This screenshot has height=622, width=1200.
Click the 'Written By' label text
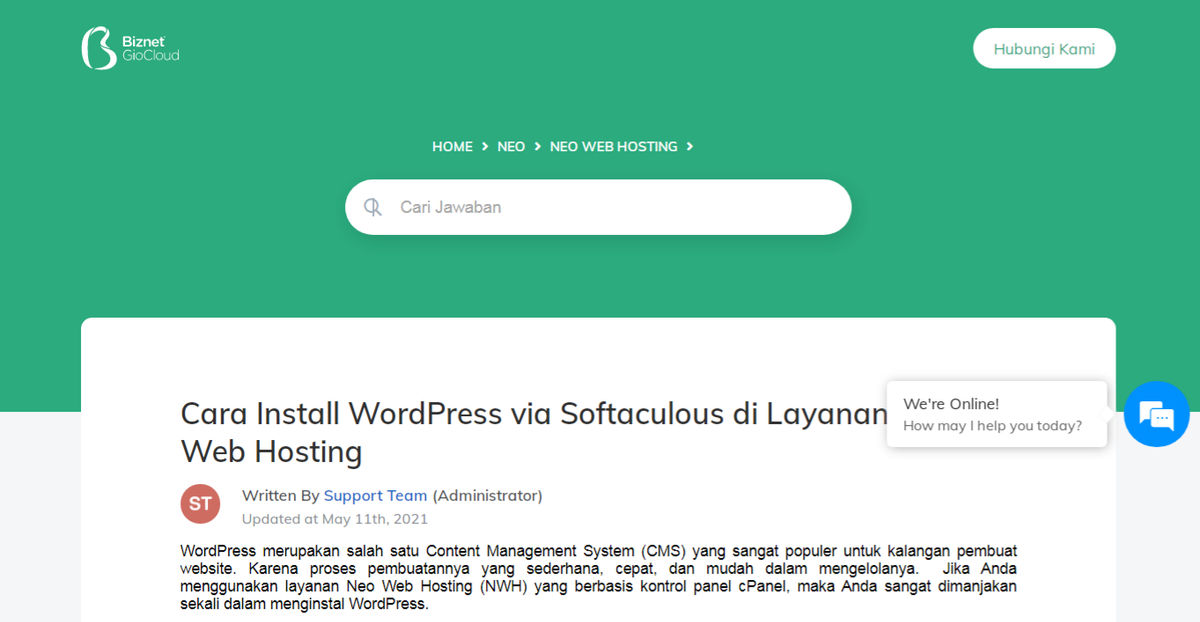(x=280, y=495)
